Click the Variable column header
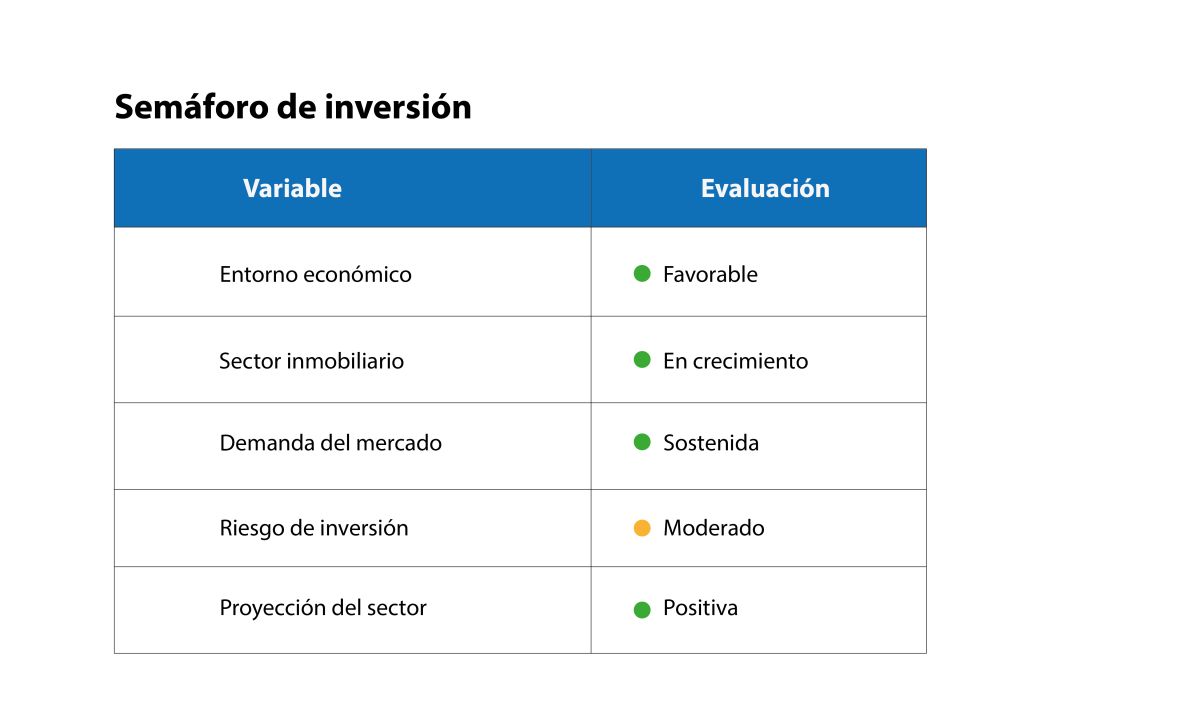1200x714 pixels. coord(292,188)
